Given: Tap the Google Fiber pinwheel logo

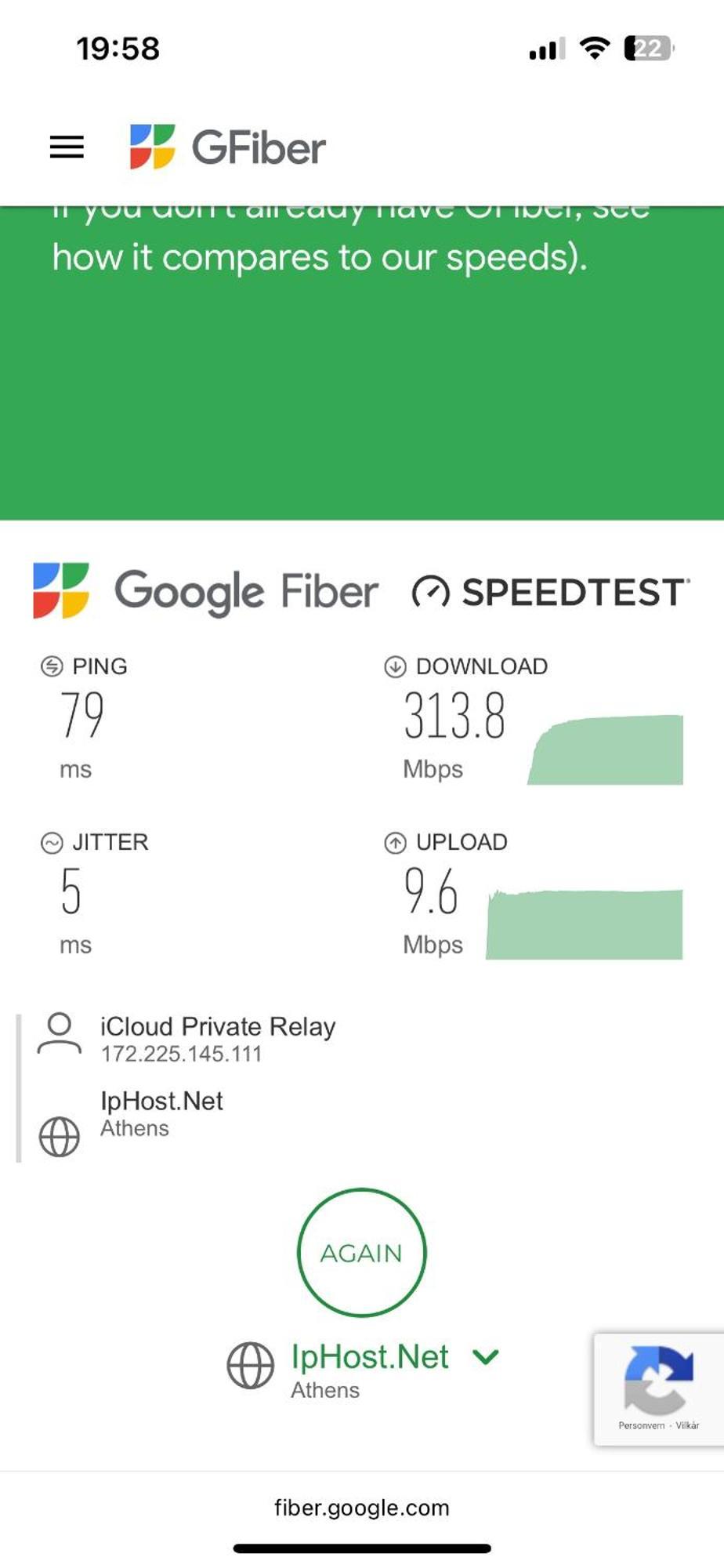Looking at the screenshot, I should [61, 590].
